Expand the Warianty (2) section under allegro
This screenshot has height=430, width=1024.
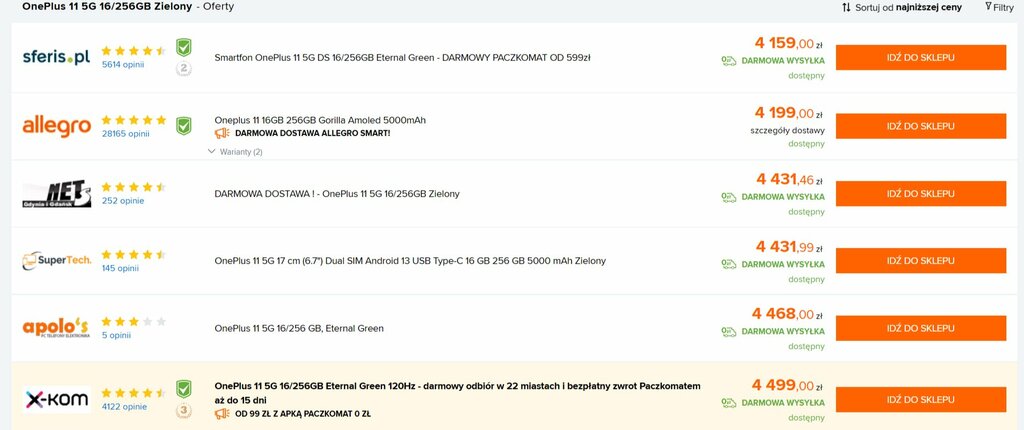click(235, 152)
